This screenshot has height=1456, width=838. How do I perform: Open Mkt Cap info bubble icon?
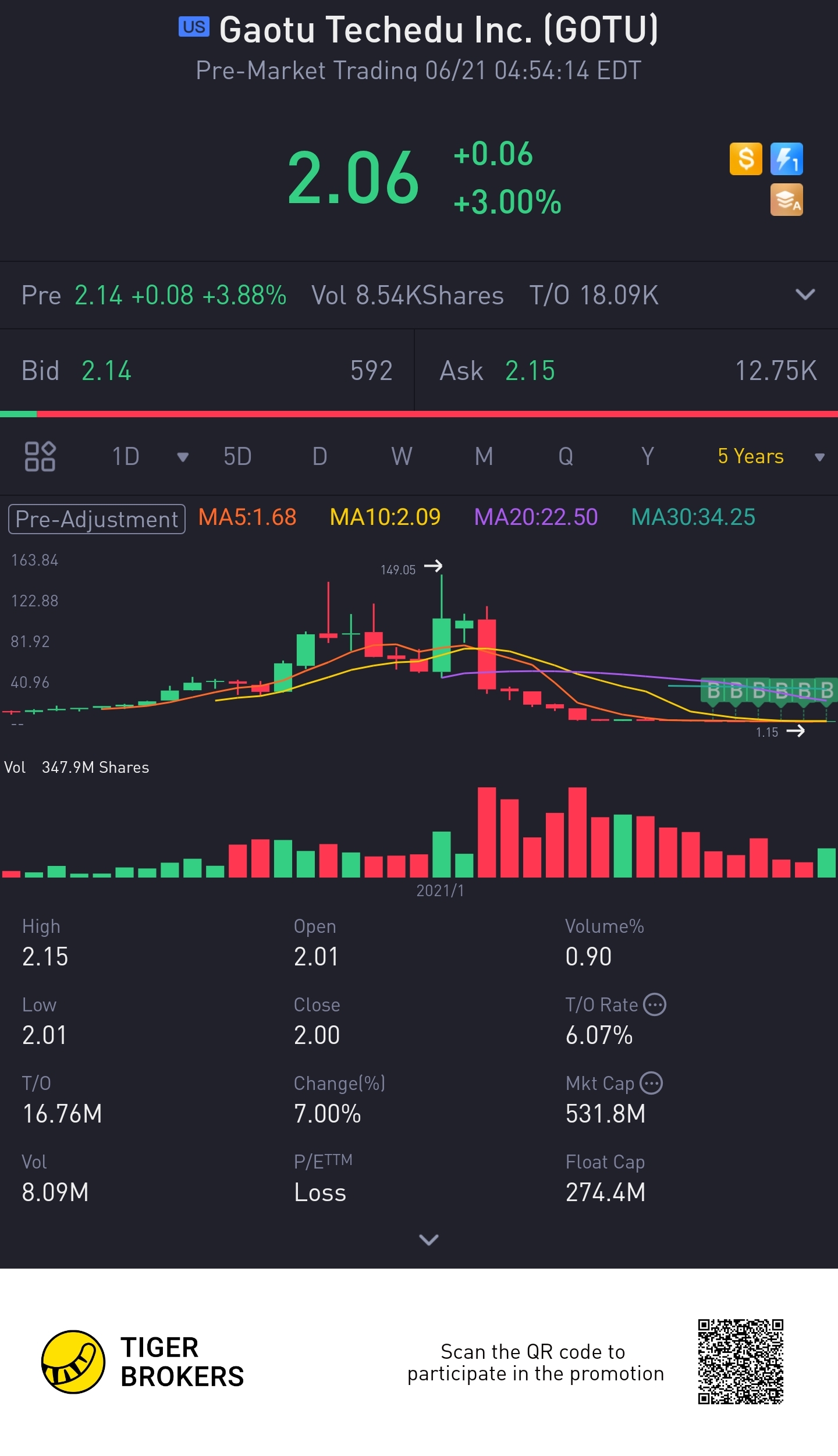tap(651, 1083)
